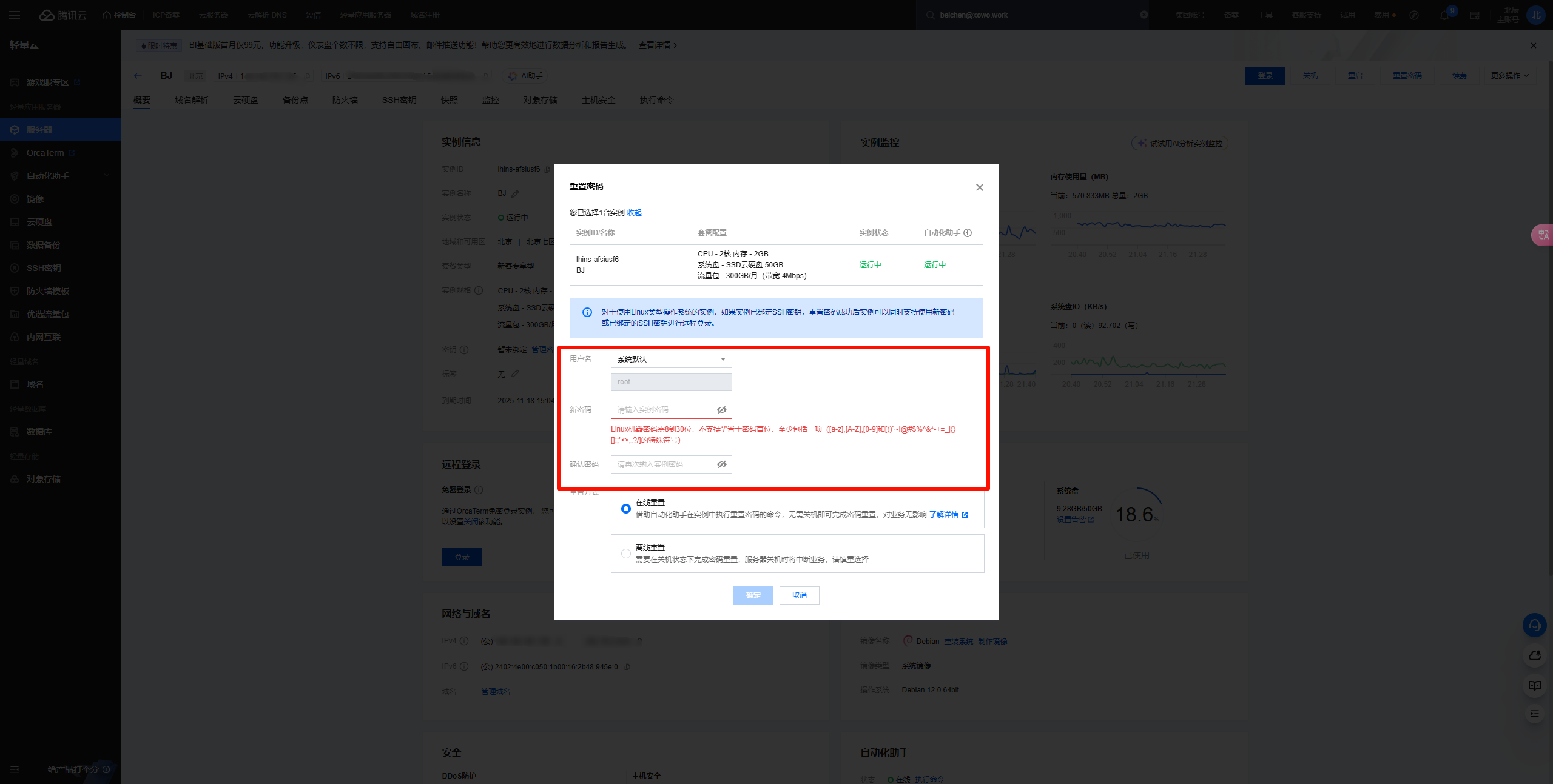Expand the 自动化助手 sidebar chevron
This screenshot has width=1553, height=784.
(107, 176)
